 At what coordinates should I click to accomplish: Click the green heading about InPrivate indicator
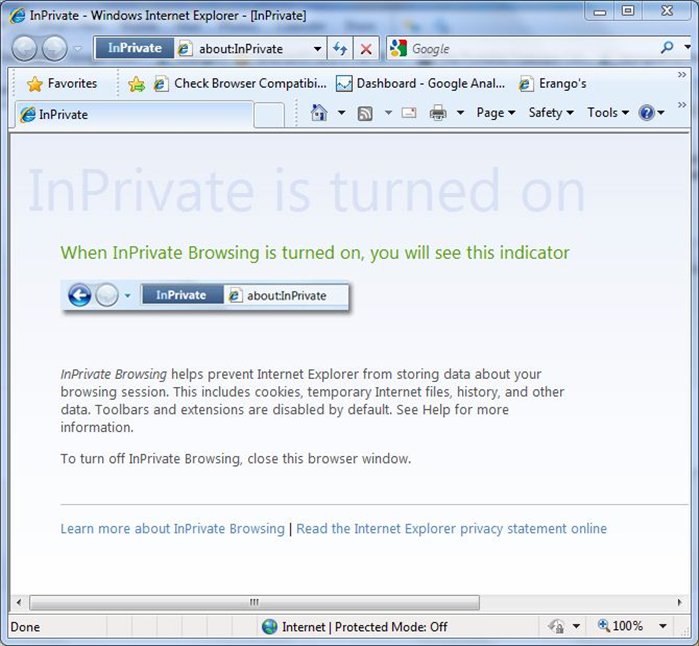315,253
